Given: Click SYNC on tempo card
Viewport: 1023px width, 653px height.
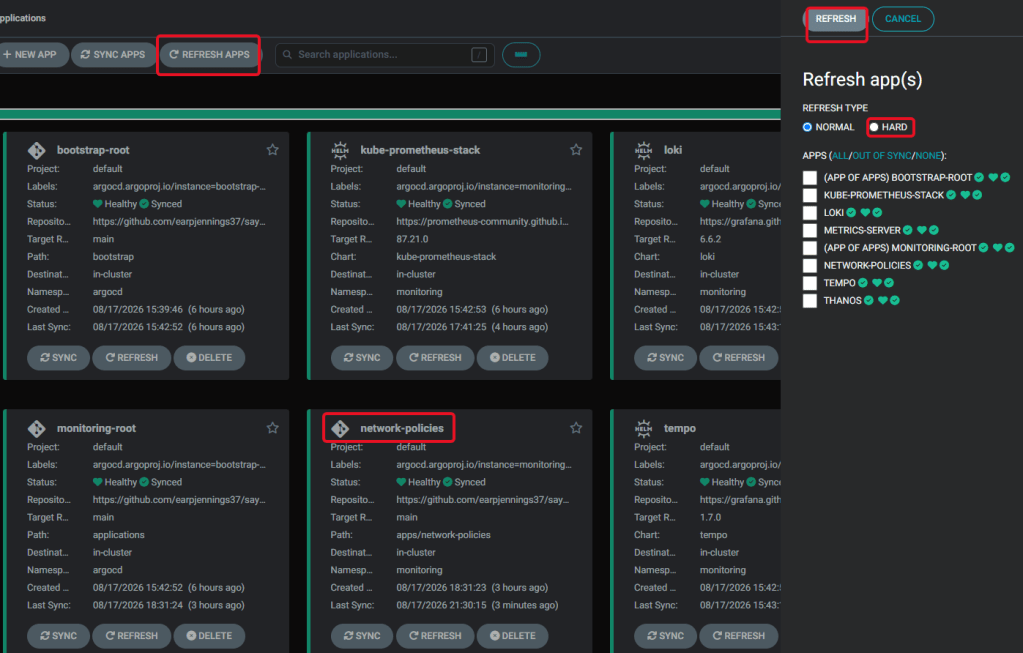Looking at the screenshot, I should click(x=665, y=635).
